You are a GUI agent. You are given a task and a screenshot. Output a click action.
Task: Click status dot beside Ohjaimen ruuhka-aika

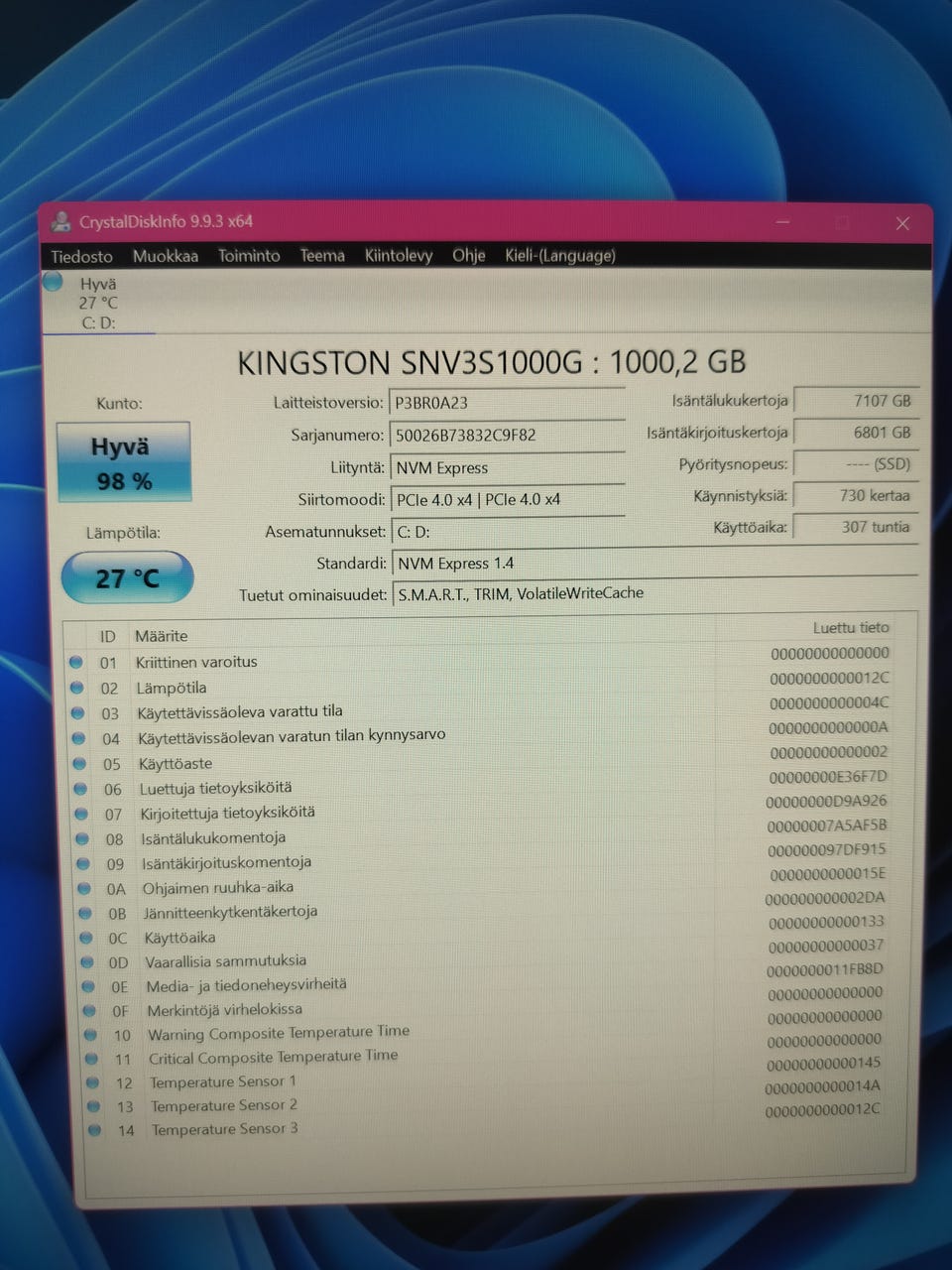(x=84, y=888)
